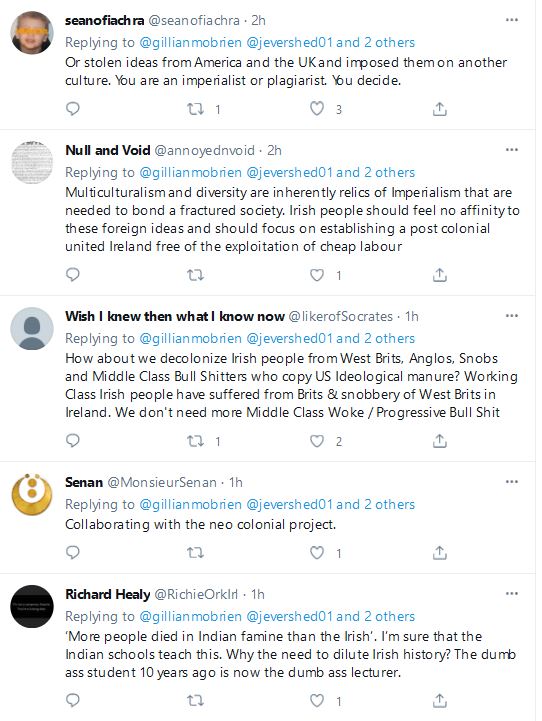View Senan's gold crescent avatar
542x721 pixels.
pyautogui.click(x=32, y=495)
